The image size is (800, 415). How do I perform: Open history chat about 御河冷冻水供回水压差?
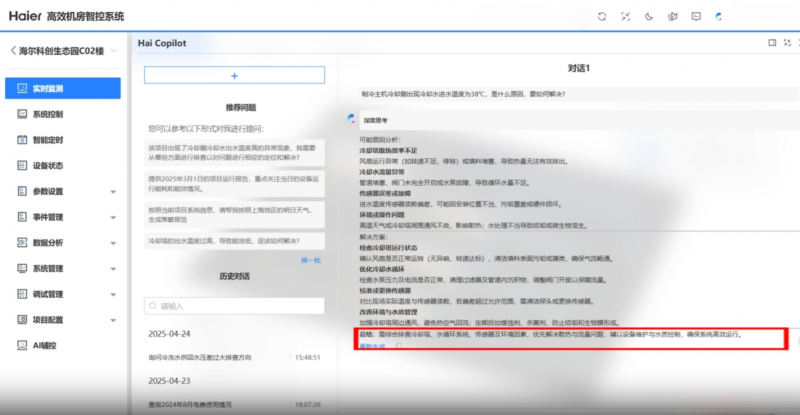220,357
